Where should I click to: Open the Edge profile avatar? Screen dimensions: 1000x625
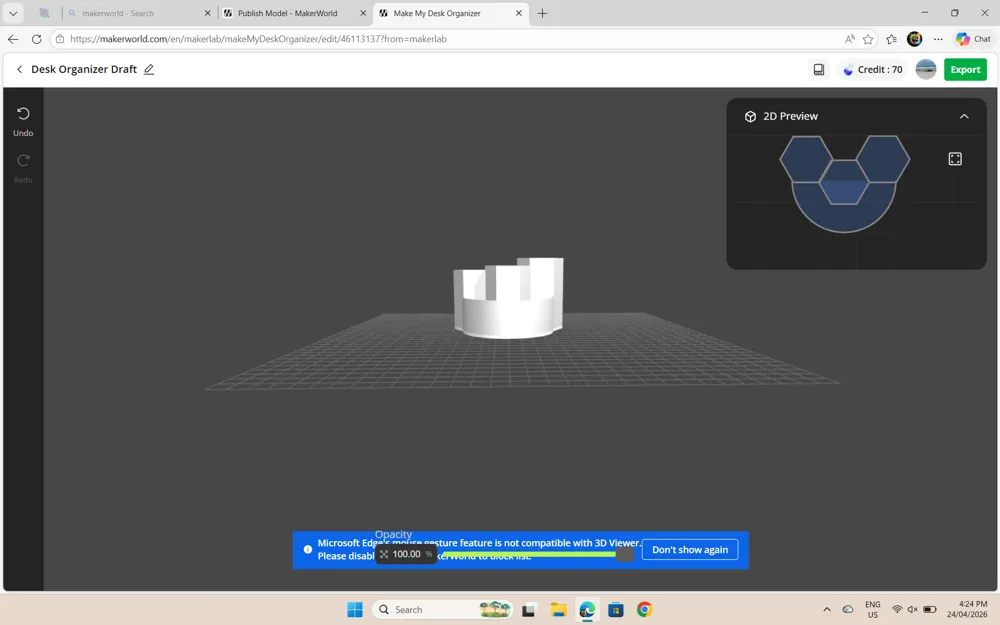click(915, 39)
